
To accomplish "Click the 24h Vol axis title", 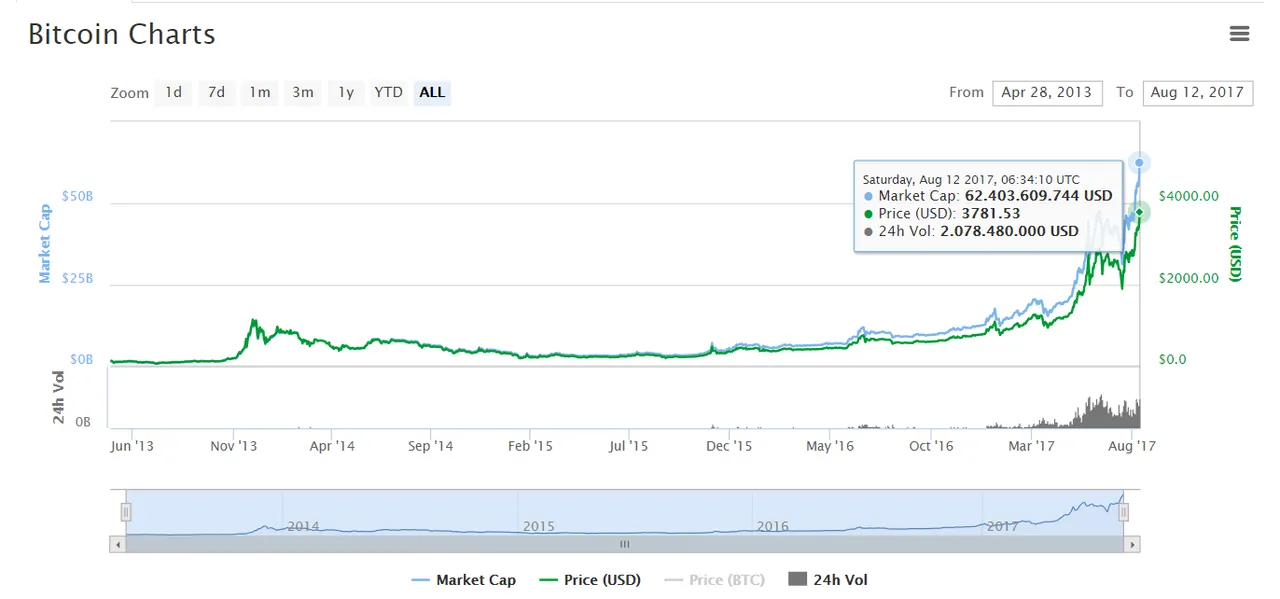I will (x=58, y=397).
